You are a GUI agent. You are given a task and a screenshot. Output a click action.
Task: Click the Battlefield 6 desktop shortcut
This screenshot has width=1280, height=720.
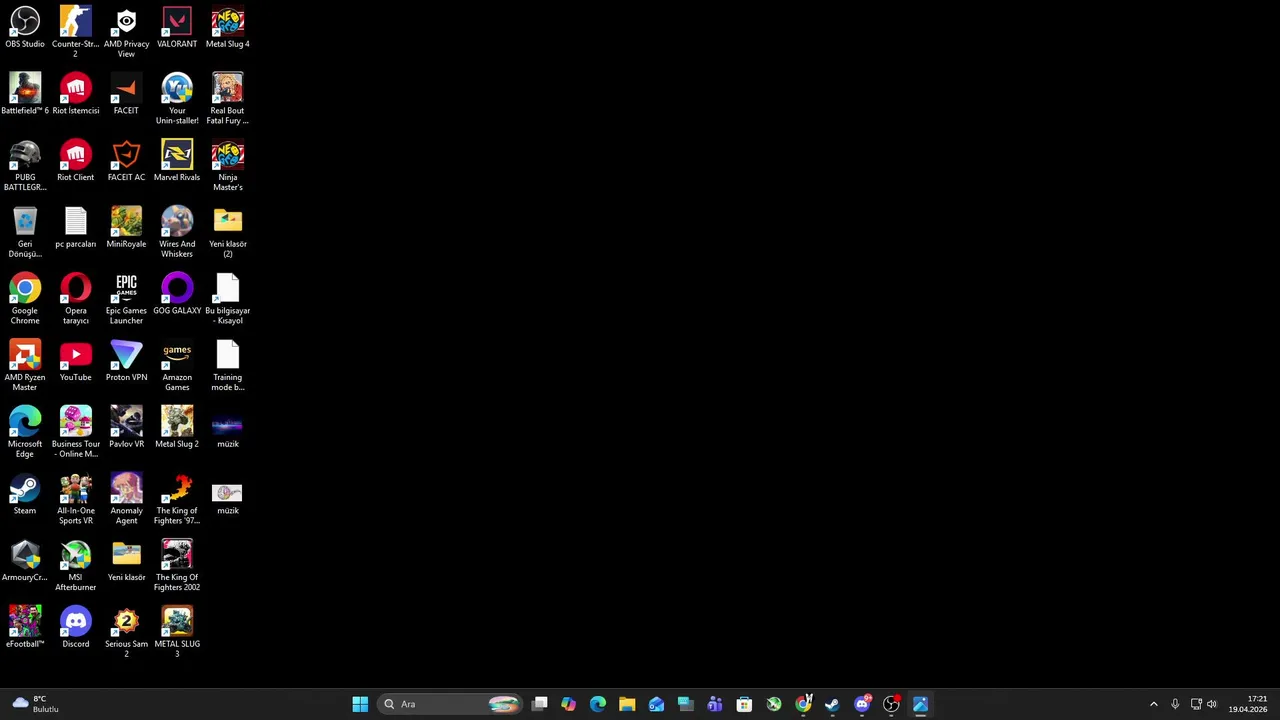25,94
